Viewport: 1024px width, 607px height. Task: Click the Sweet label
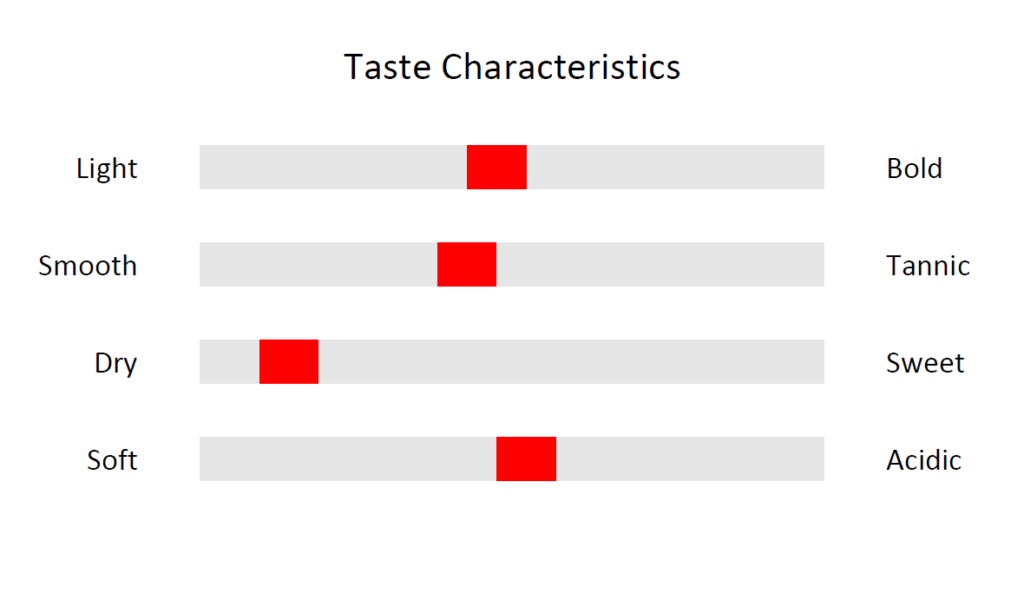925,363
